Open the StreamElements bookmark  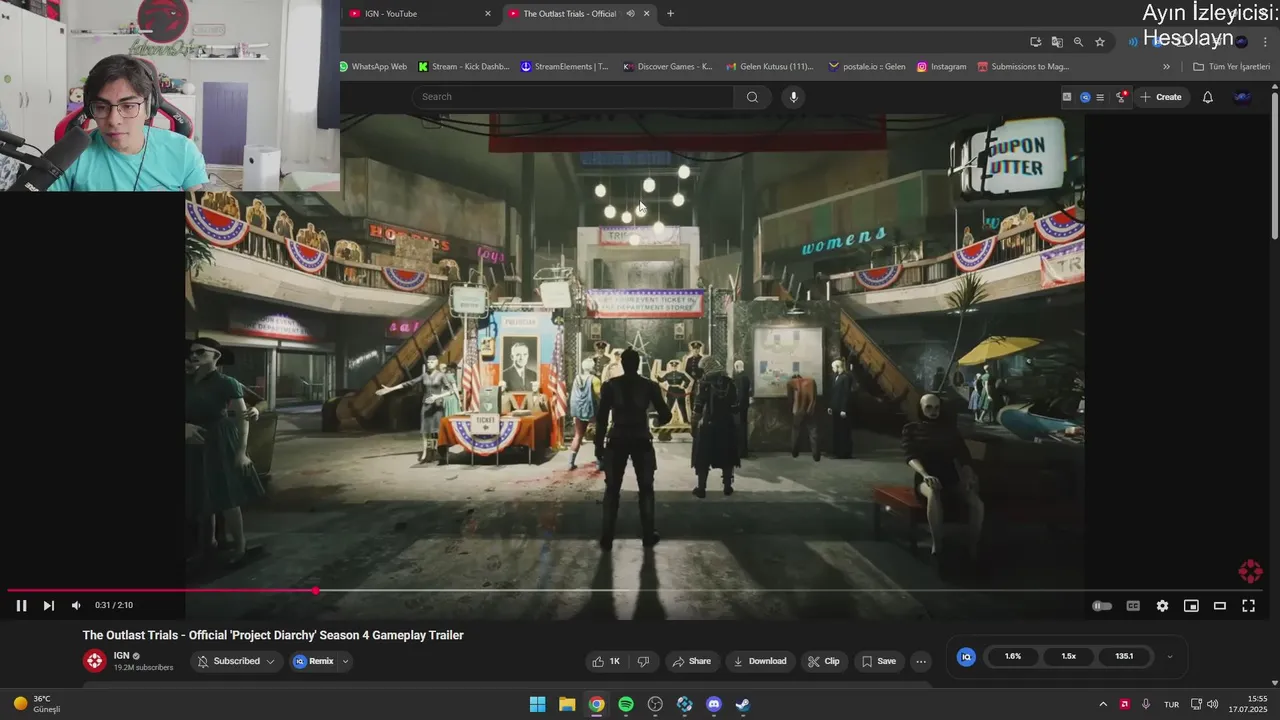click(565, 67)
